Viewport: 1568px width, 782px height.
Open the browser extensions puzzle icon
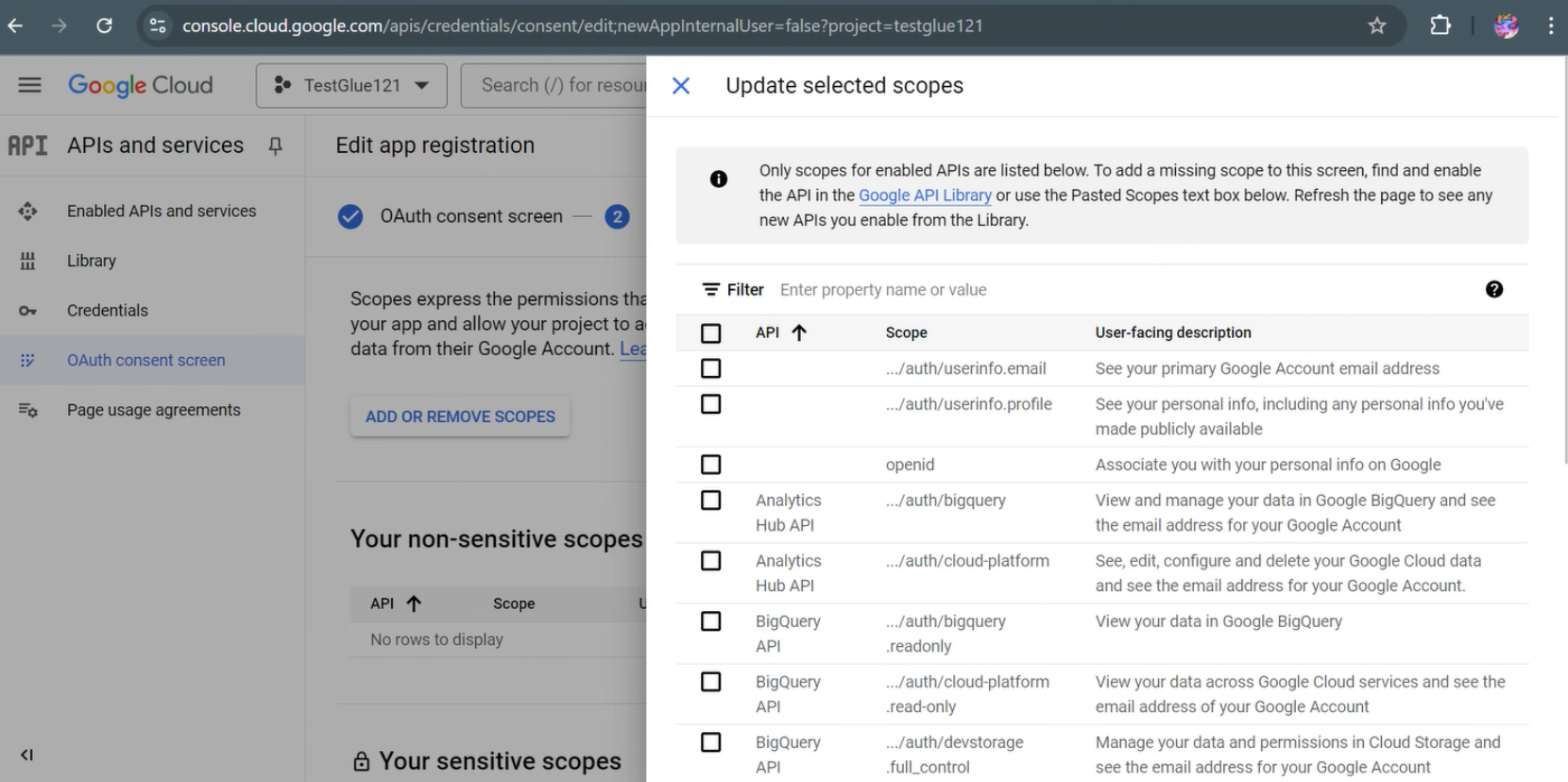point(1440,25)
